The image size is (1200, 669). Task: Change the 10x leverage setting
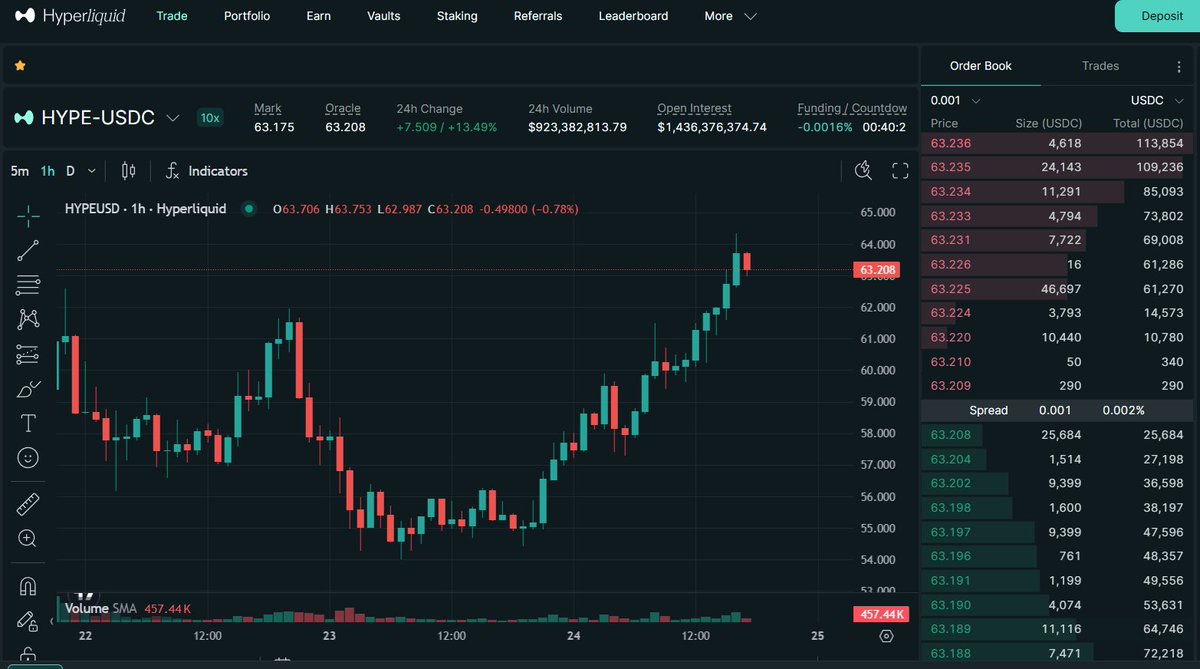coord(210,118)
